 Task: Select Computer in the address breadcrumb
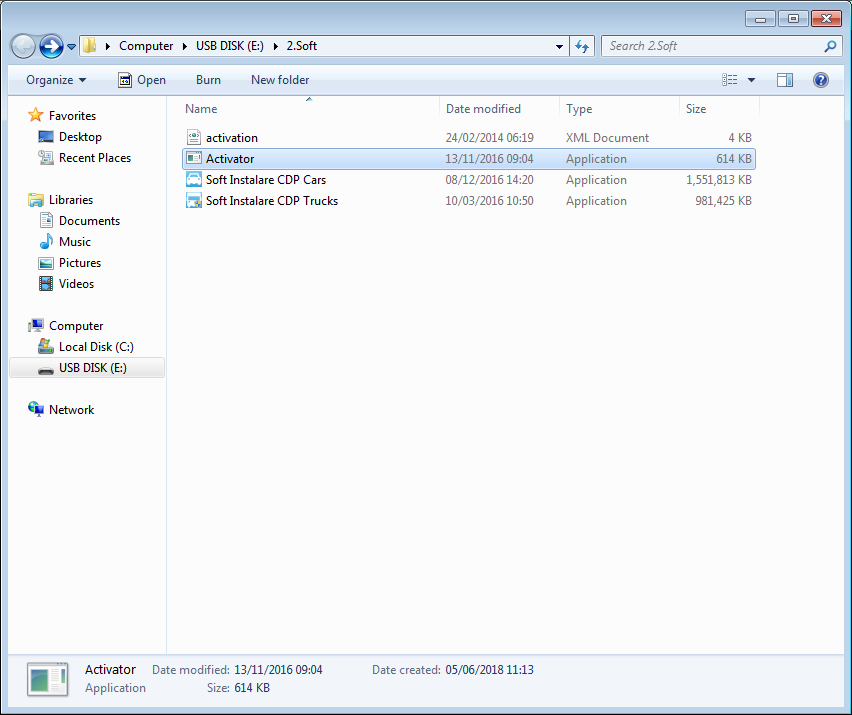(x=146, y=46)
